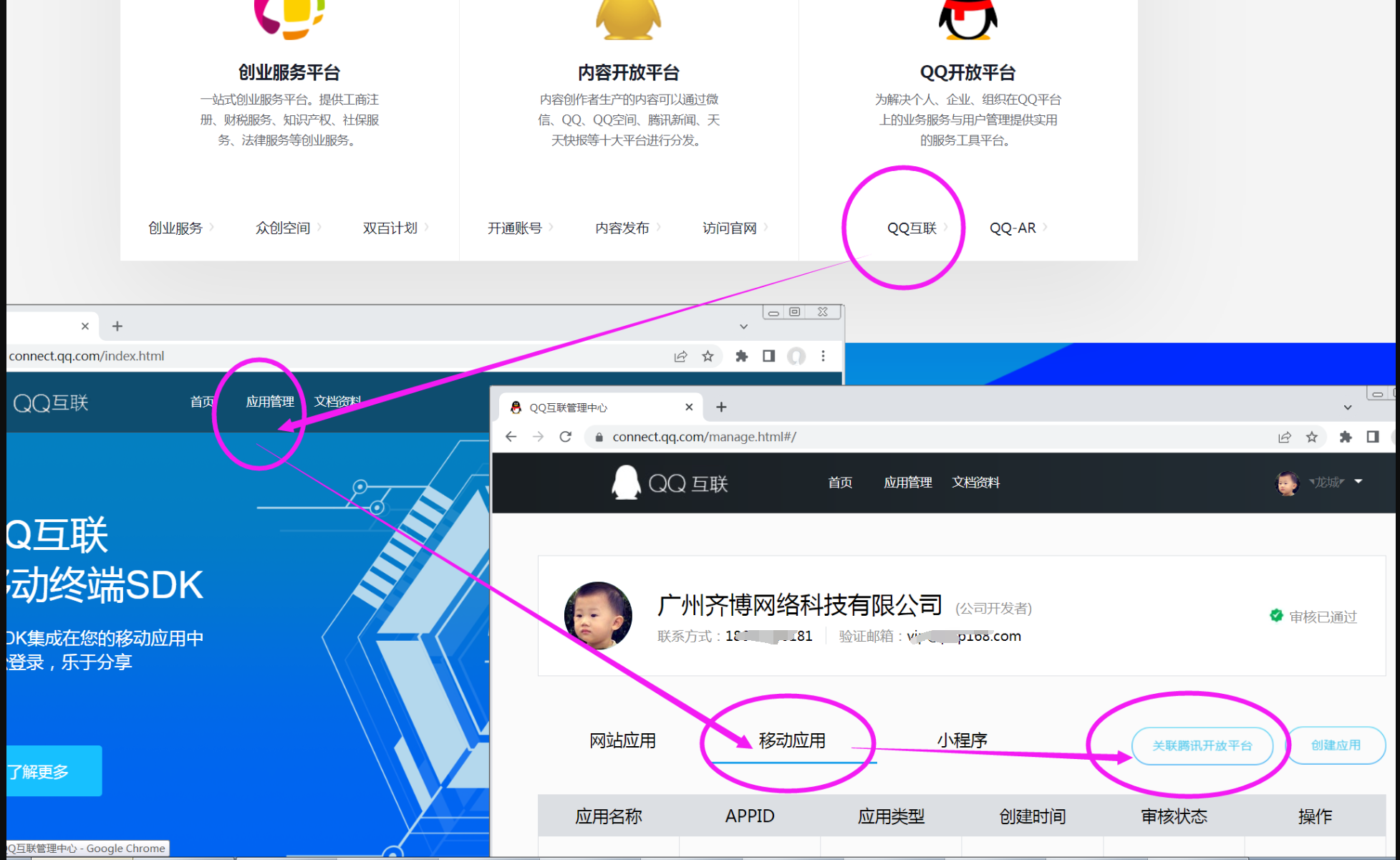This screenshot has width=1400, height=860.
Task: Open new tab in front Chrome window
Action: (x=721, y=407)
